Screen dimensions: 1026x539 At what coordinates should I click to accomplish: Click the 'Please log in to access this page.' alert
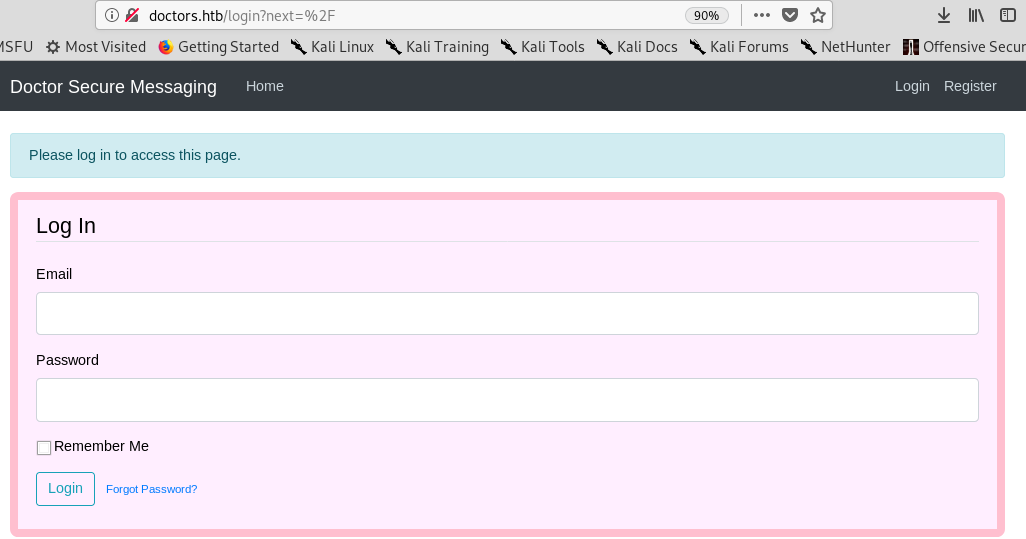[x=507, y=155]
